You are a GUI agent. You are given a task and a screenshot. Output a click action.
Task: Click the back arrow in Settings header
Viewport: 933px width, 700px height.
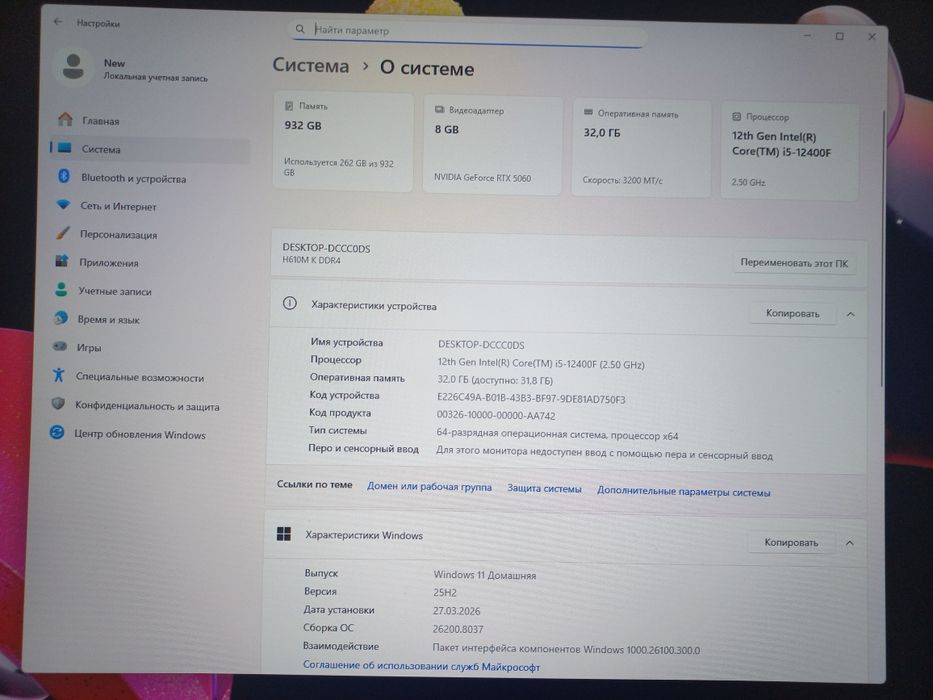click(x=58, y=22)
